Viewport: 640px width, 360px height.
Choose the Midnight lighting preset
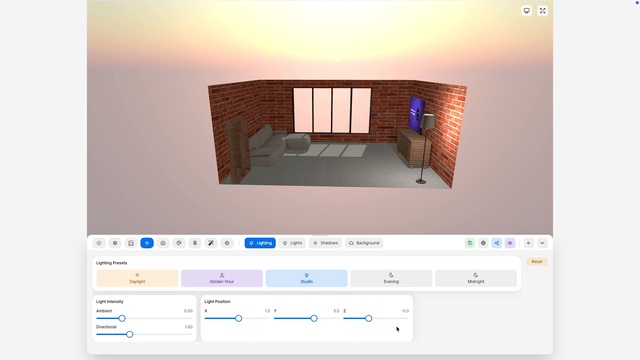(x=476, y=278)
